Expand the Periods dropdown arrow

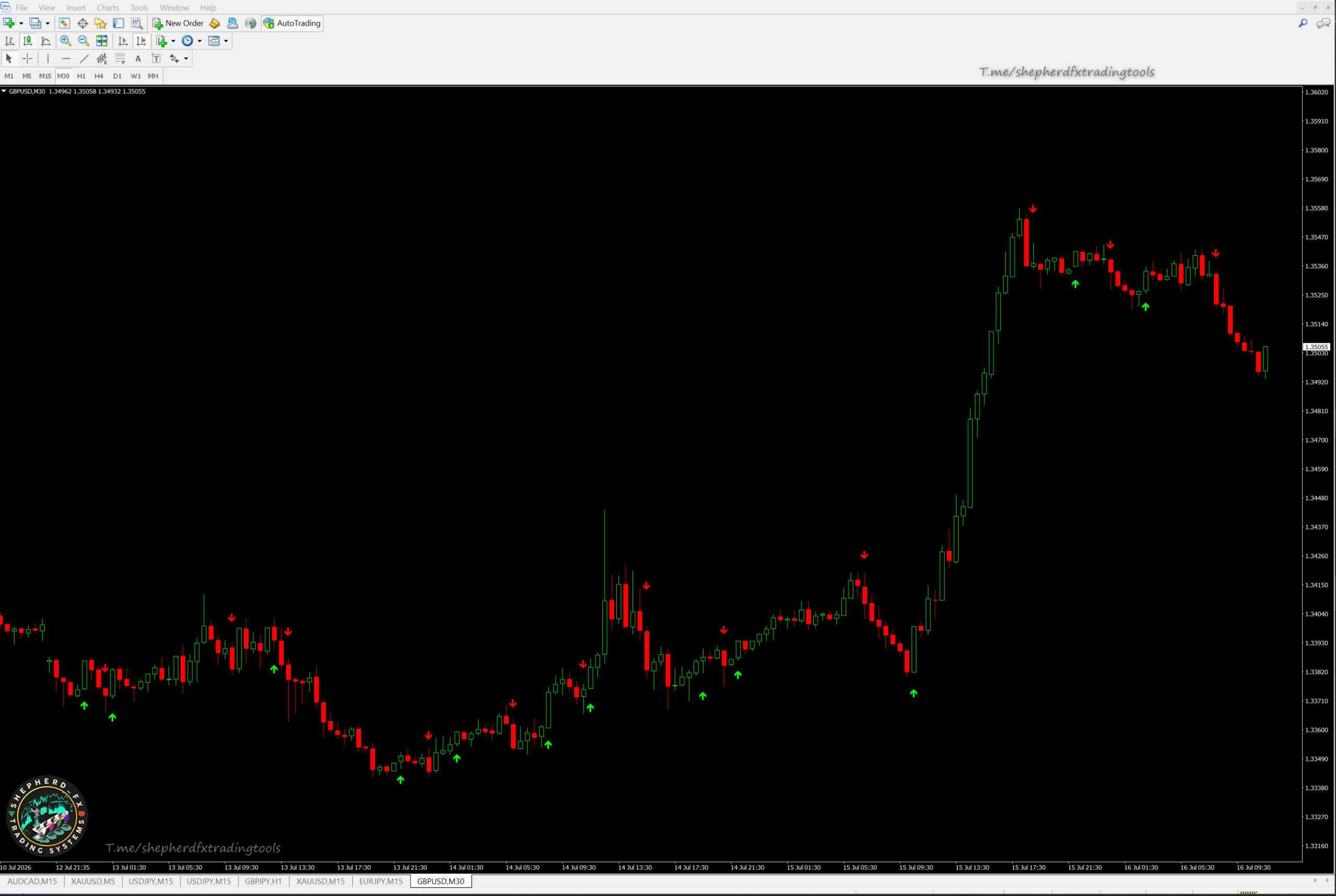[199, 41]
